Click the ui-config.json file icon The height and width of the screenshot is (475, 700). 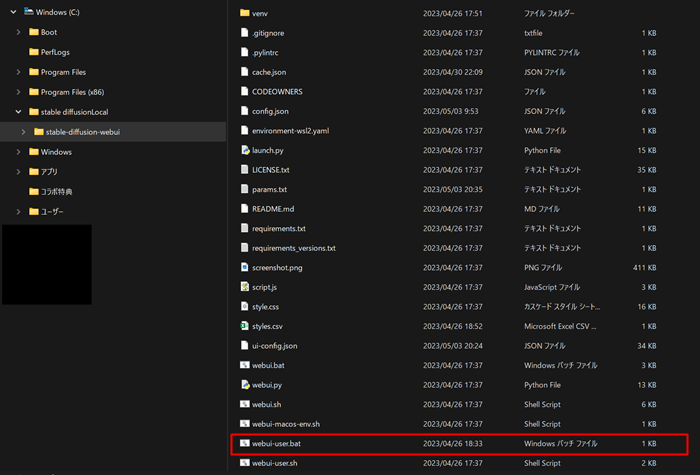[244, 346]
